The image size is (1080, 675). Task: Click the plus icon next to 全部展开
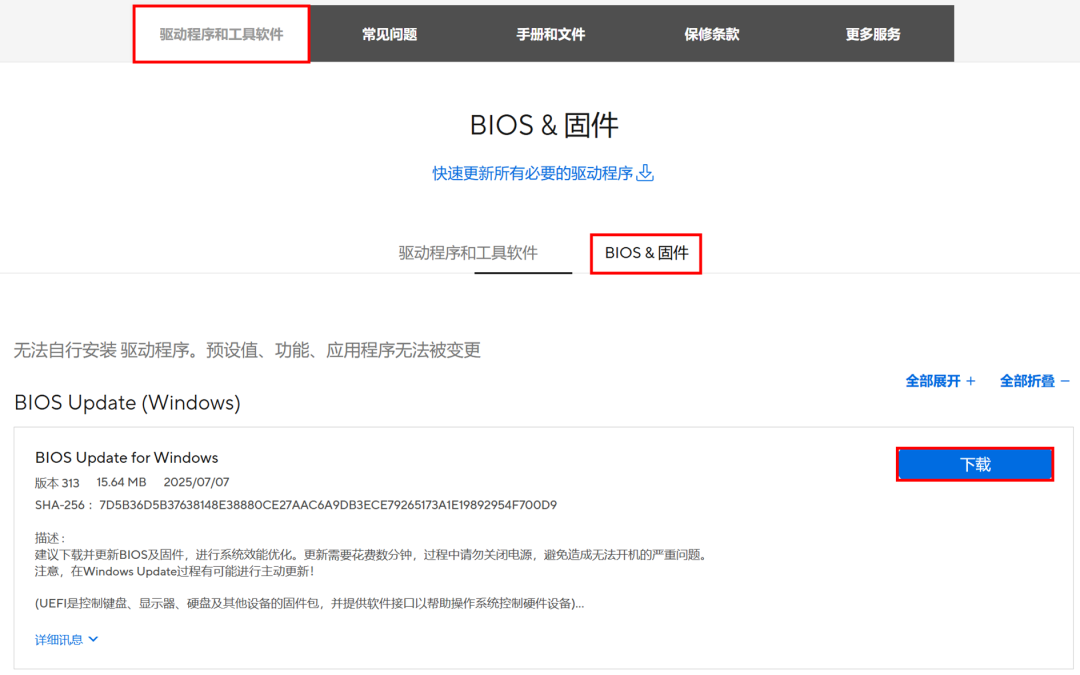click(x=970, y=381)
